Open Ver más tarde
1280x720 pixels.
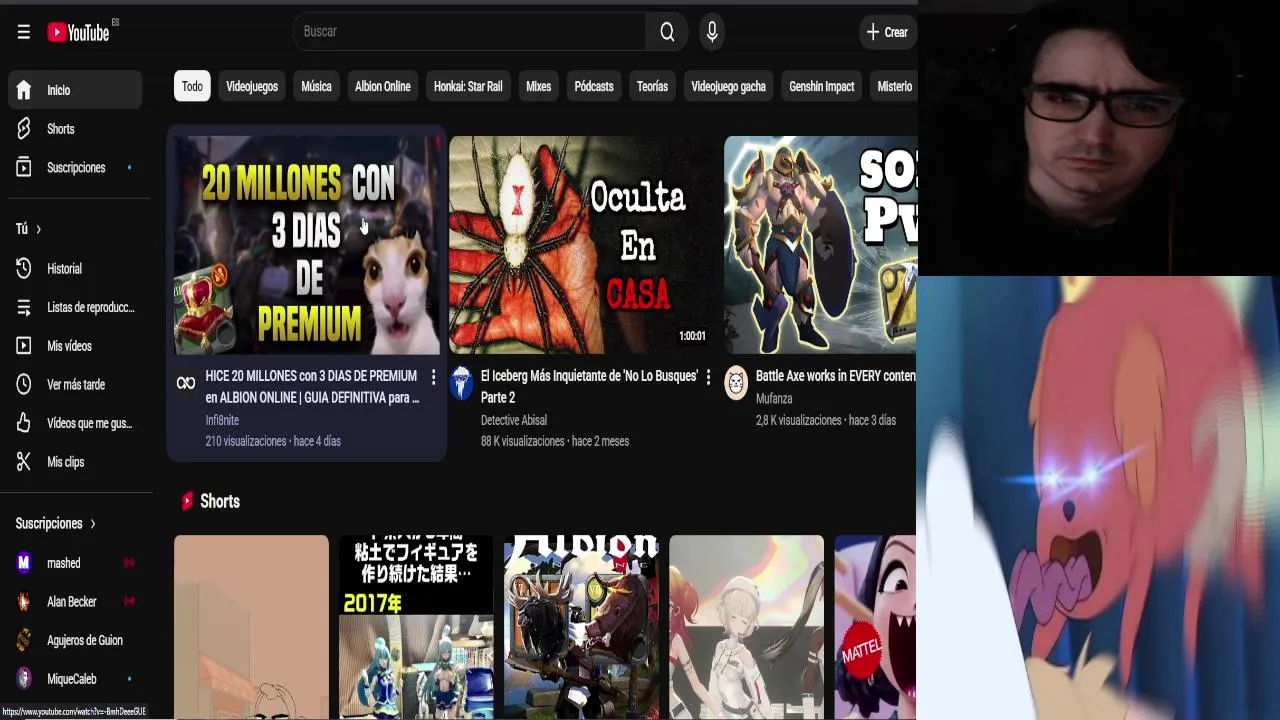pyautogui.click(x=76, y=385)
